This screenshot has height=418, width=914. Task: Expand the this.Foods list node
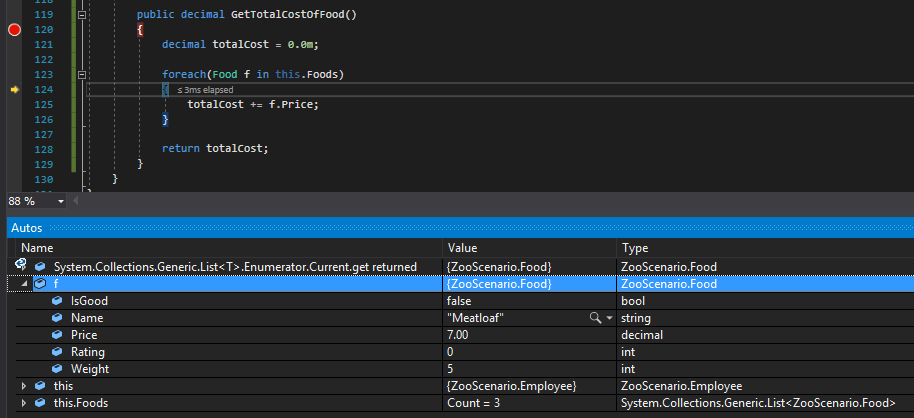(24, 403)
